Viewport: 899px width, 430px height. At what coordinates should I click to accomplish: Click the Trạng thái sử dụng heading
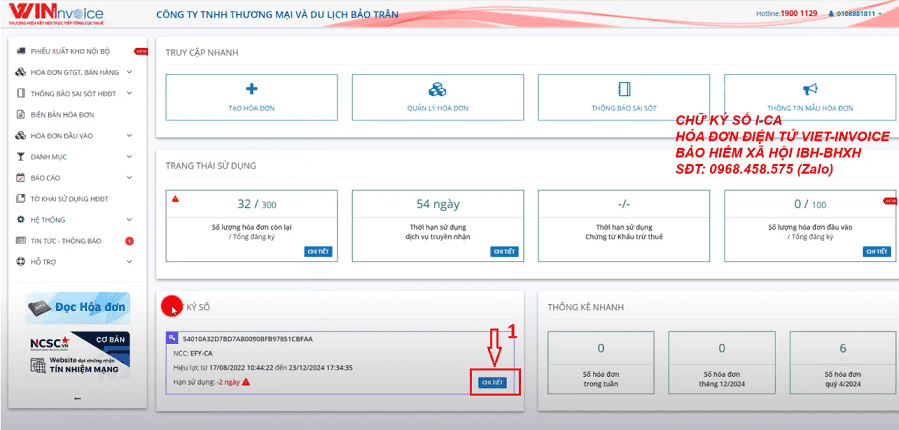[211, 166]
